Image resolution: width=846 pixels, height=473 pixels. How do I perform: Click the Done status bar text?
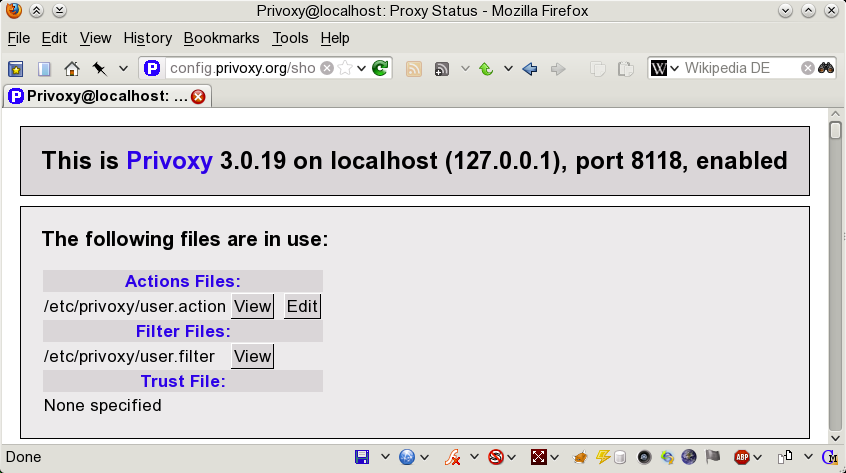(x=23, y=457)
